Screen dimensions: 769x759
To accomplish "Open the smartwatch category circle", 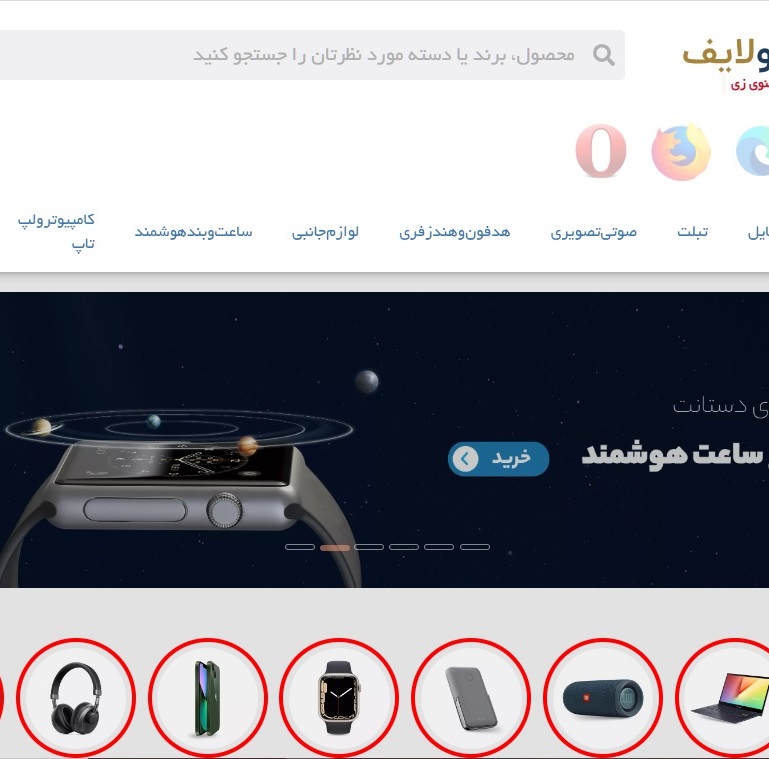I will (x=339, y=697).
